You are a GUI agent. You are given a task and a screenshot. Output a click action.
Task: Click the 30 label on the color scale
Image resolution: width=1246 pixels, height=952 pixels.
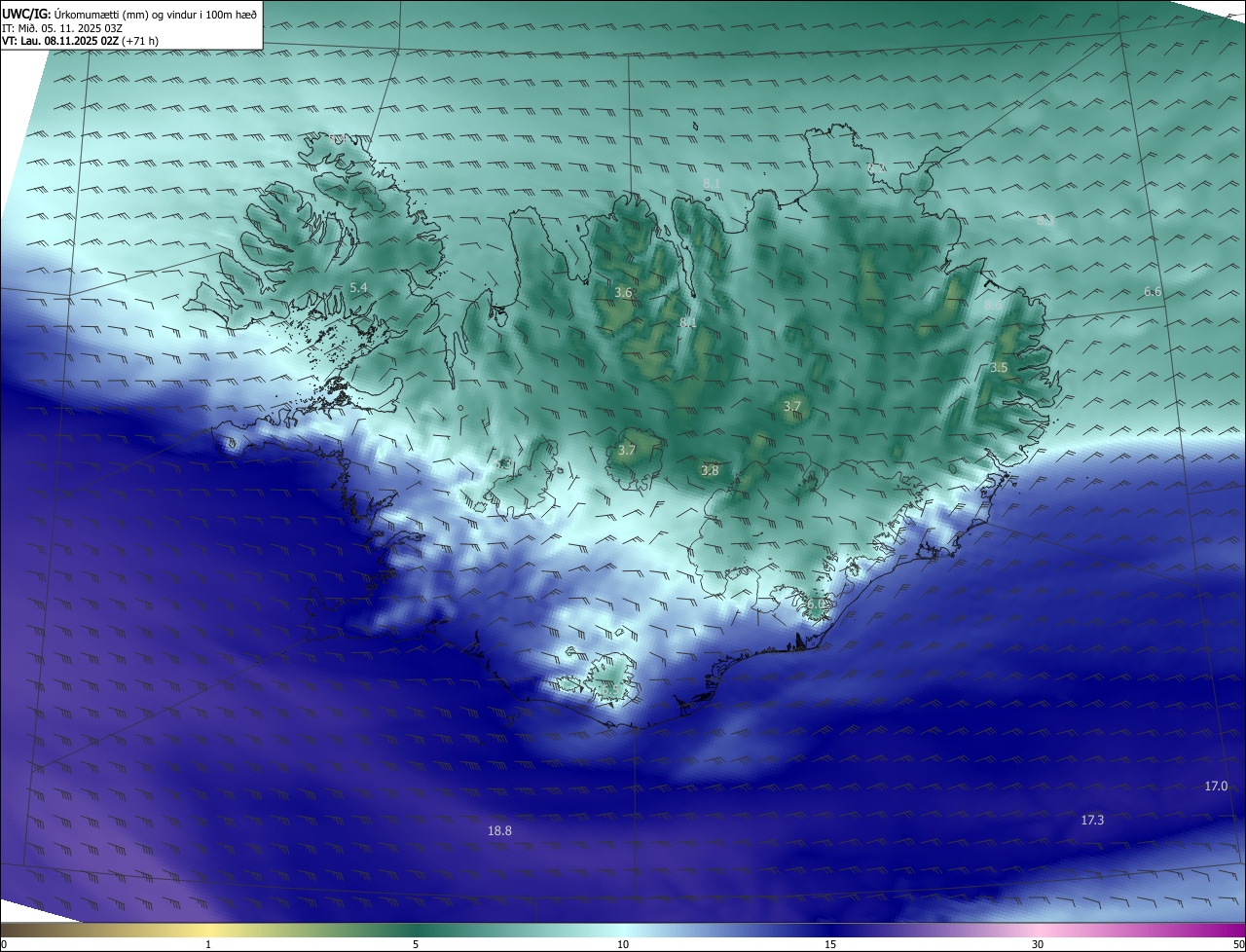pyautogui.click(x=1038, y=944)
